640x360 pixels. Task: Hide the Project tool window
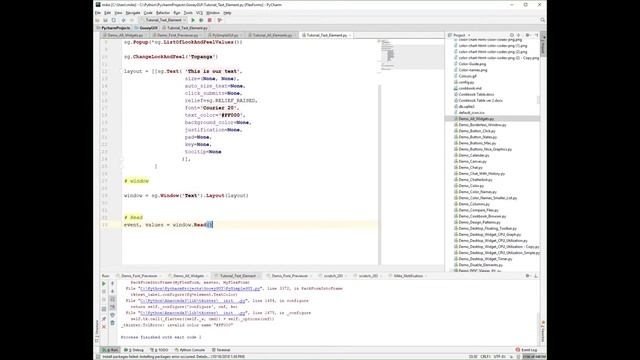pyautogui.click(x=536, y=36)
